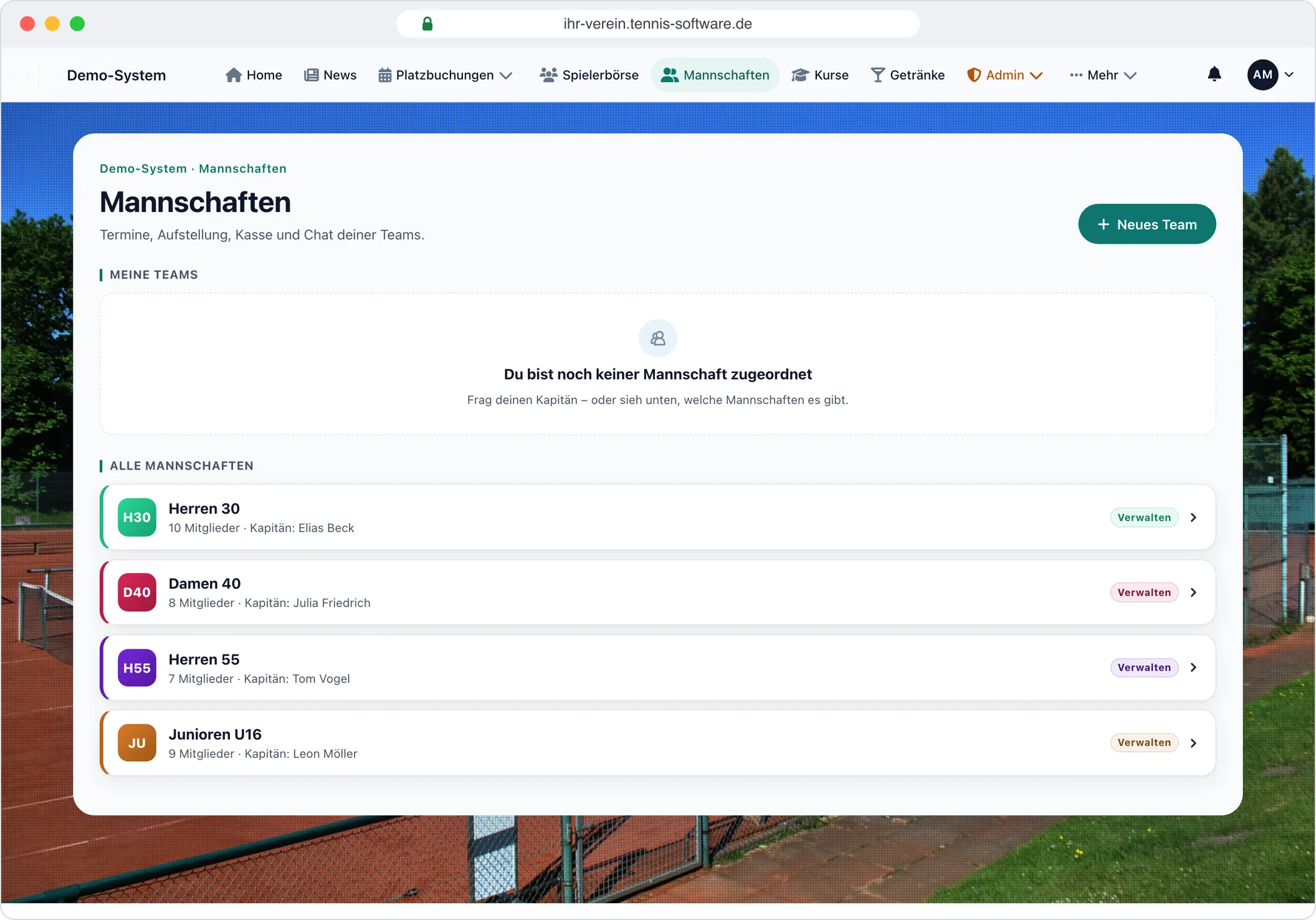Click the JU team badge
This screenshot has width=1316, height=920.
(x=137, y=743)
